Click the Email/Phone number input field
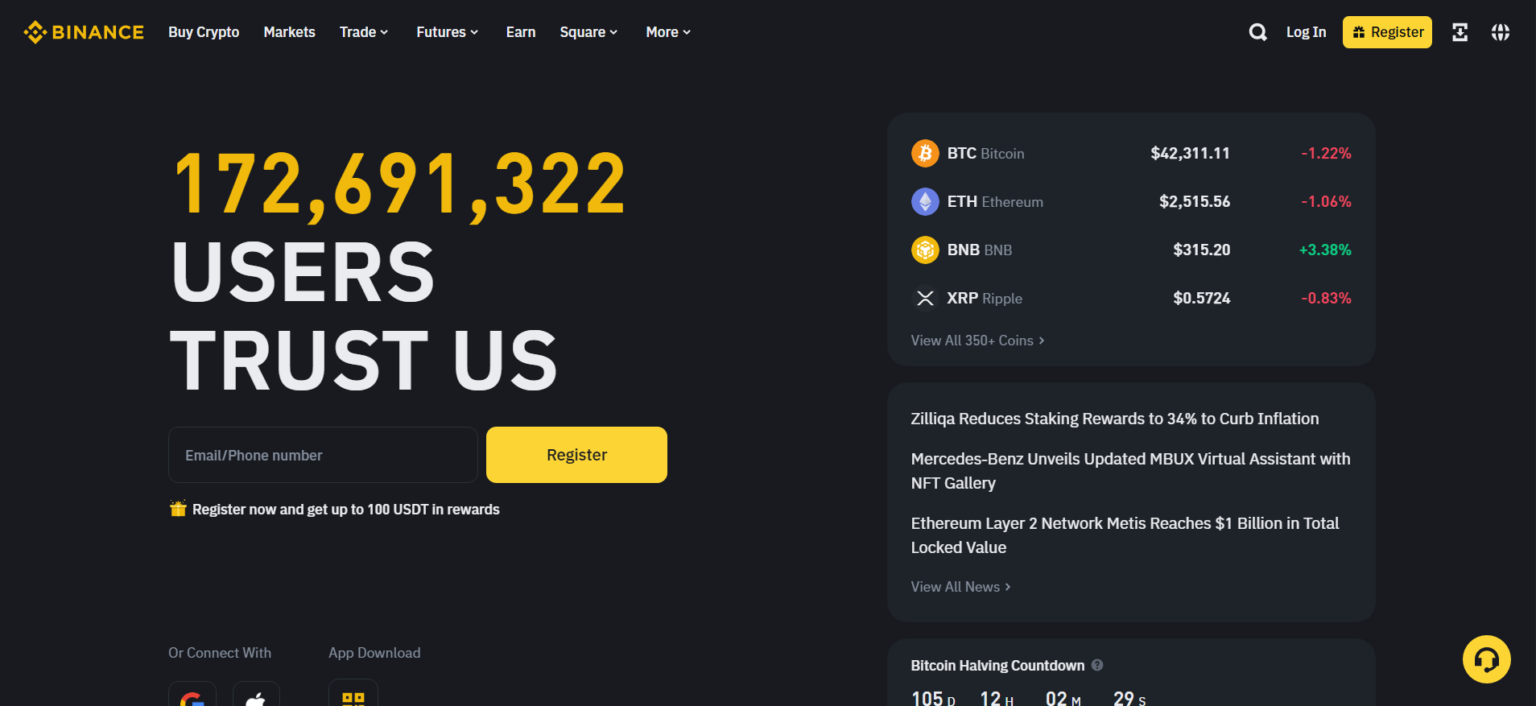 pyautogui.click(x=322, y=454)
